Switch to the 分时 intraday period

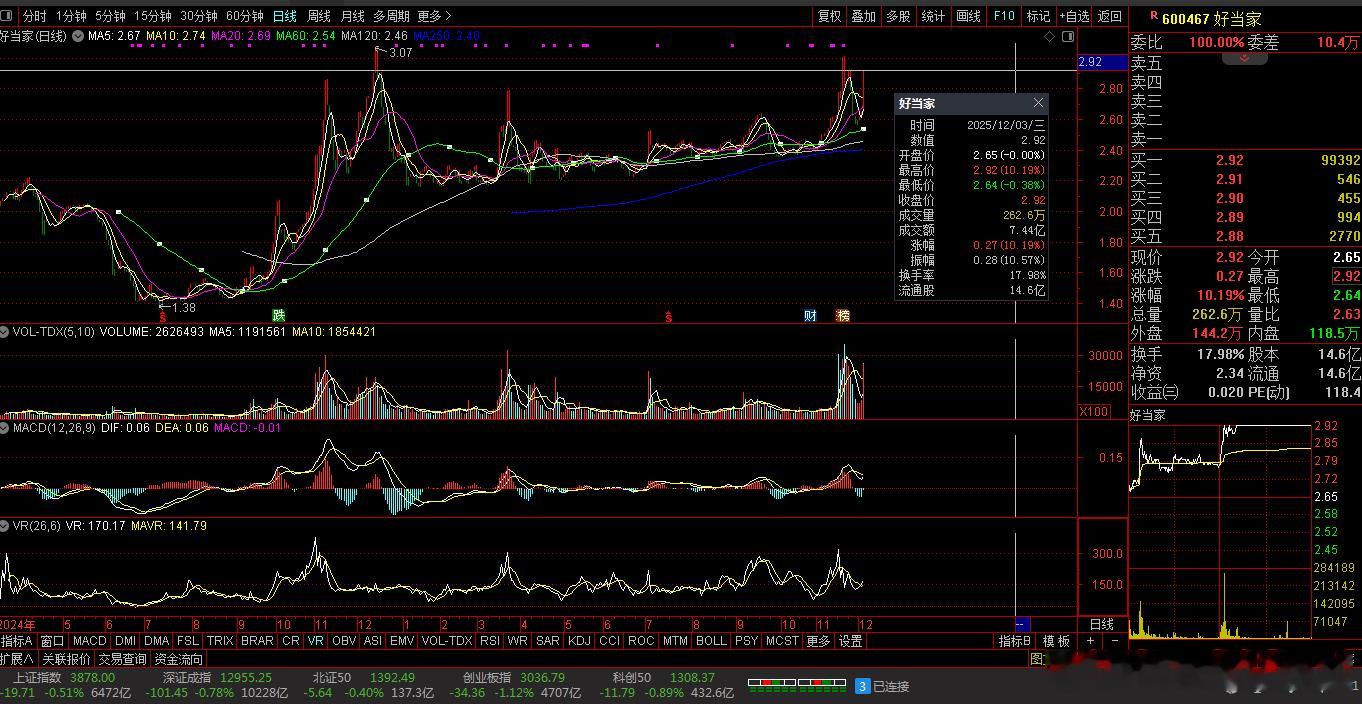click(34, 16)
